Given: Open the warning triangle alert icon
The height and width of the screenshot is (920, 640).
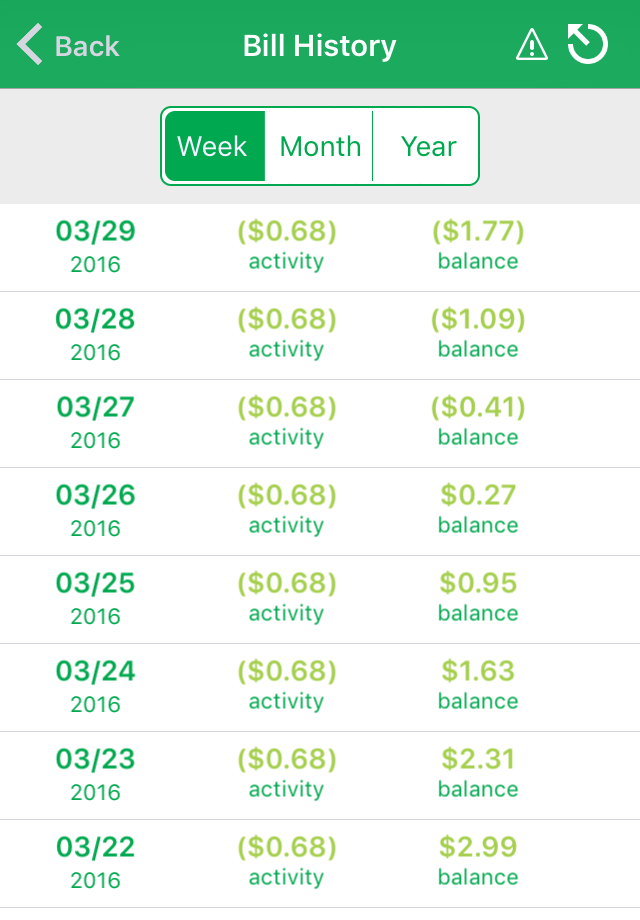Looking at the screenshot, I should tap(531, 45).
